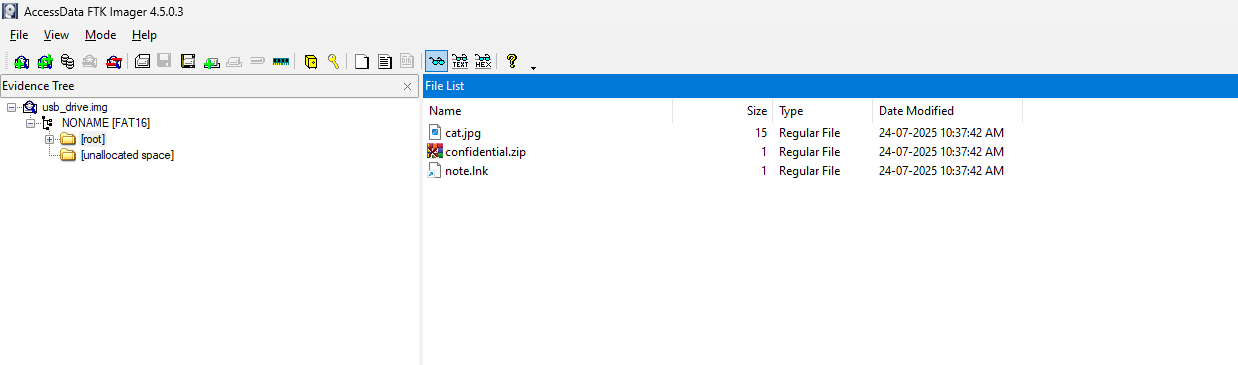Click Date Modified value of note.lnk
Screen dimensions: 1238x365
coord(941,171)
